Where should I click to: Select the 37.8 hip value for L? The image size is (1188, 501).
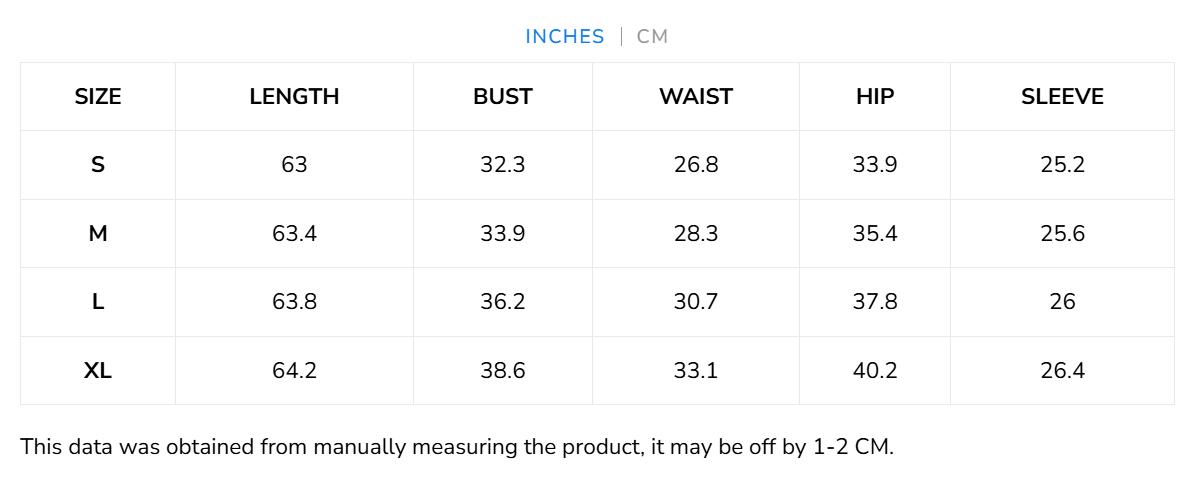pos(875,302)
